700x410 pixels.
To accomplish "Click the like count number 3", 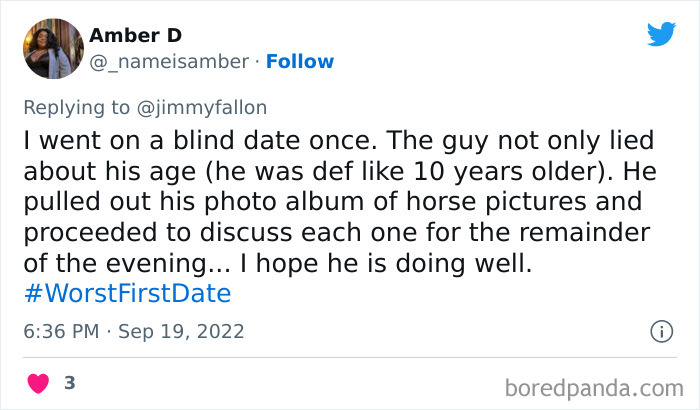I will pos(70,383).
